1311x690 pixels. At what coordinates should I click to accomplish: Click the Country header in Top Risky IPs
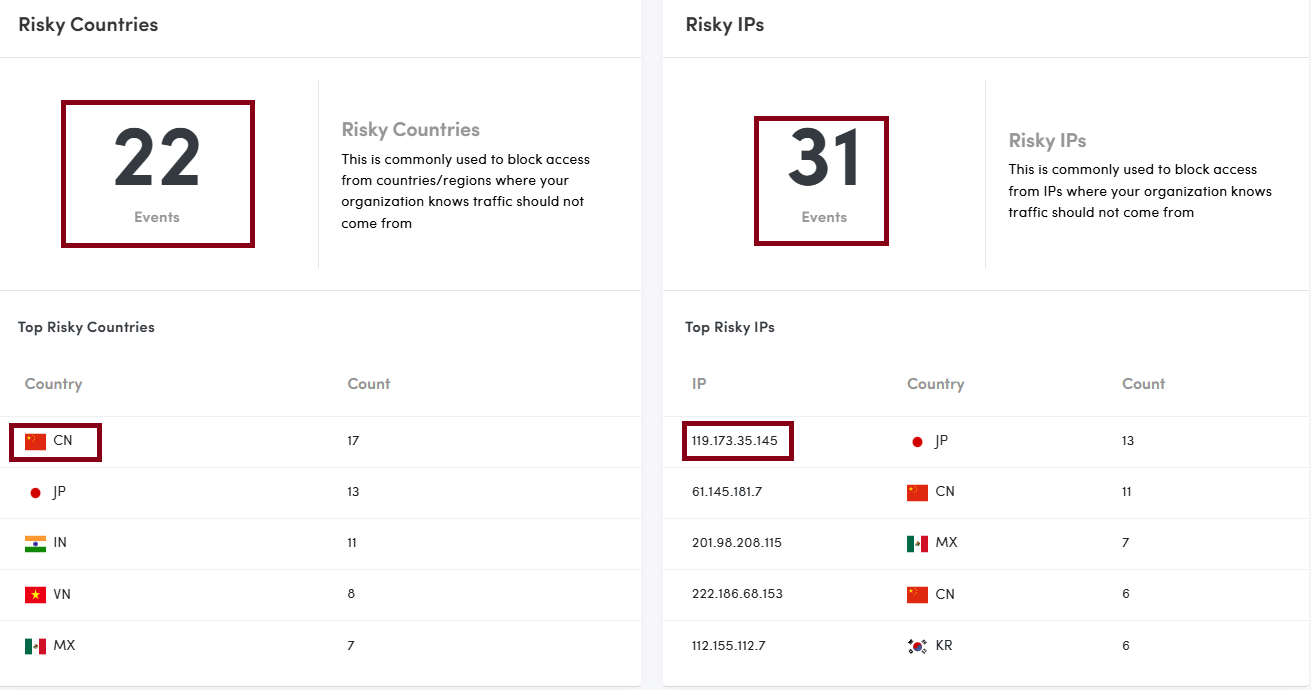tap(936, 384)
